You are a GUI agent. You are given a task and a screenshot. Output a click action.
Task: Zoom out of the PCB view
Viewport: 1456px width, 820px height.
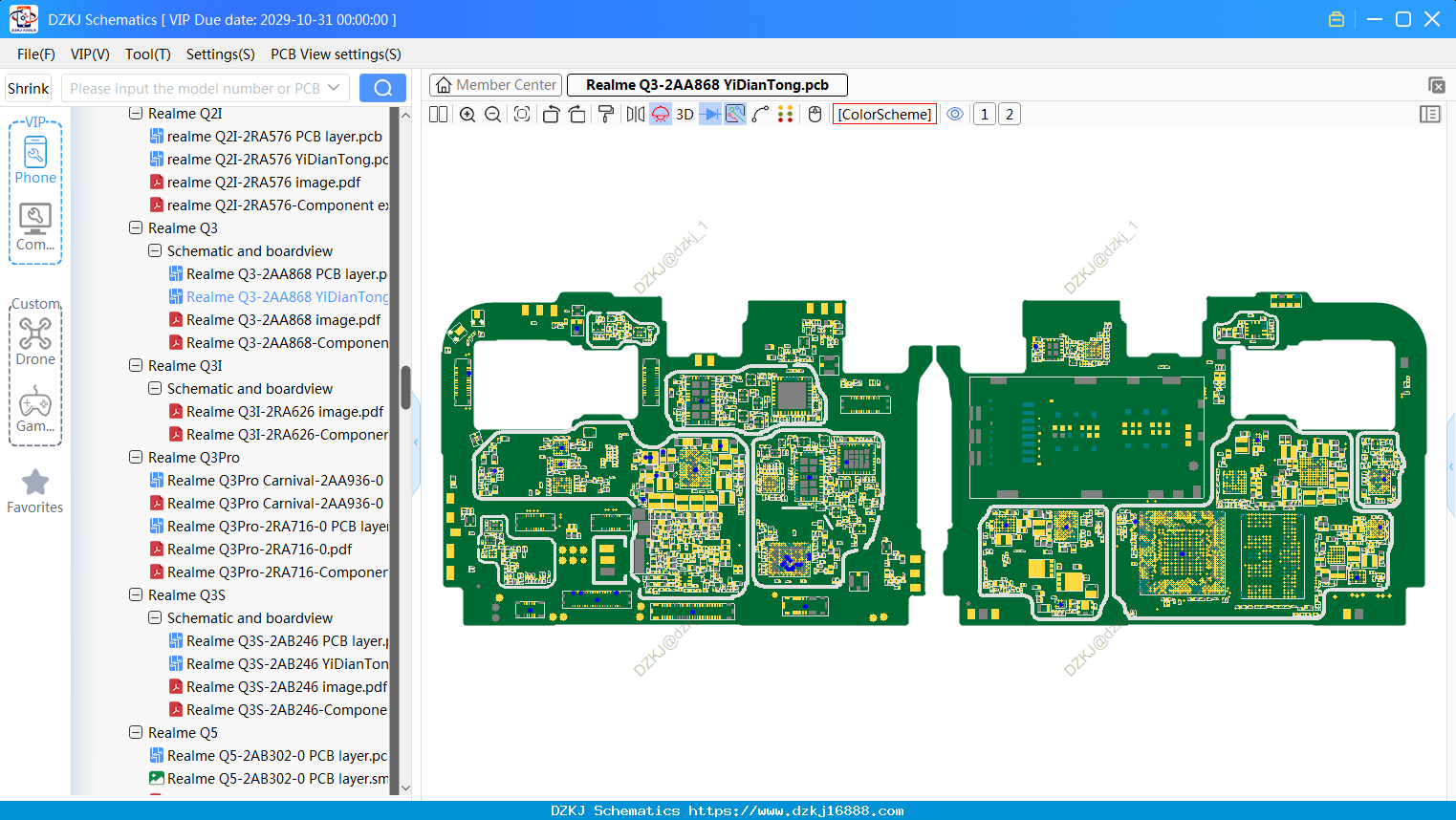[x=493, y=115]
